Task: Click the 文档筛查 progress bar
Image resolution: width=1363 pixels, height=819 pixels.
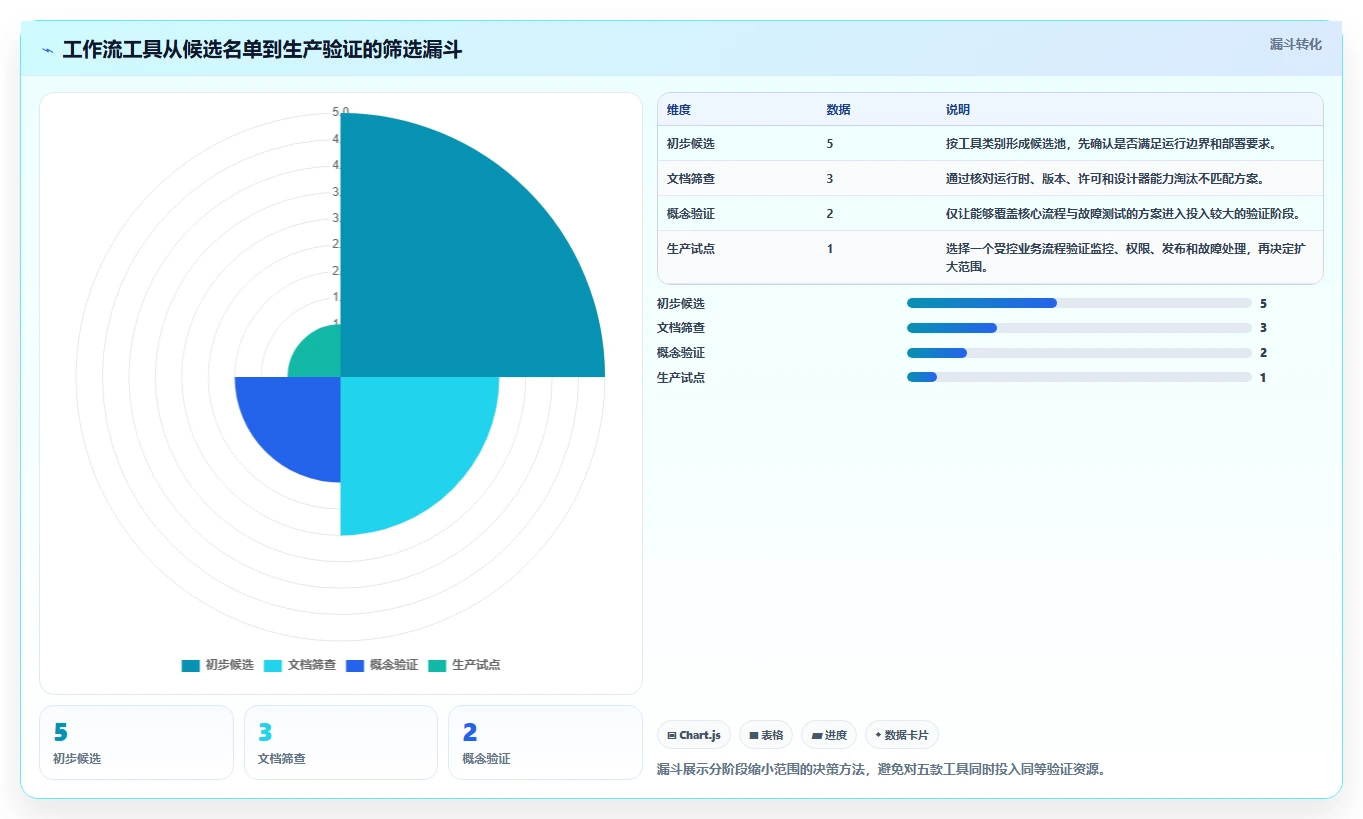Action: [1079, 328]
